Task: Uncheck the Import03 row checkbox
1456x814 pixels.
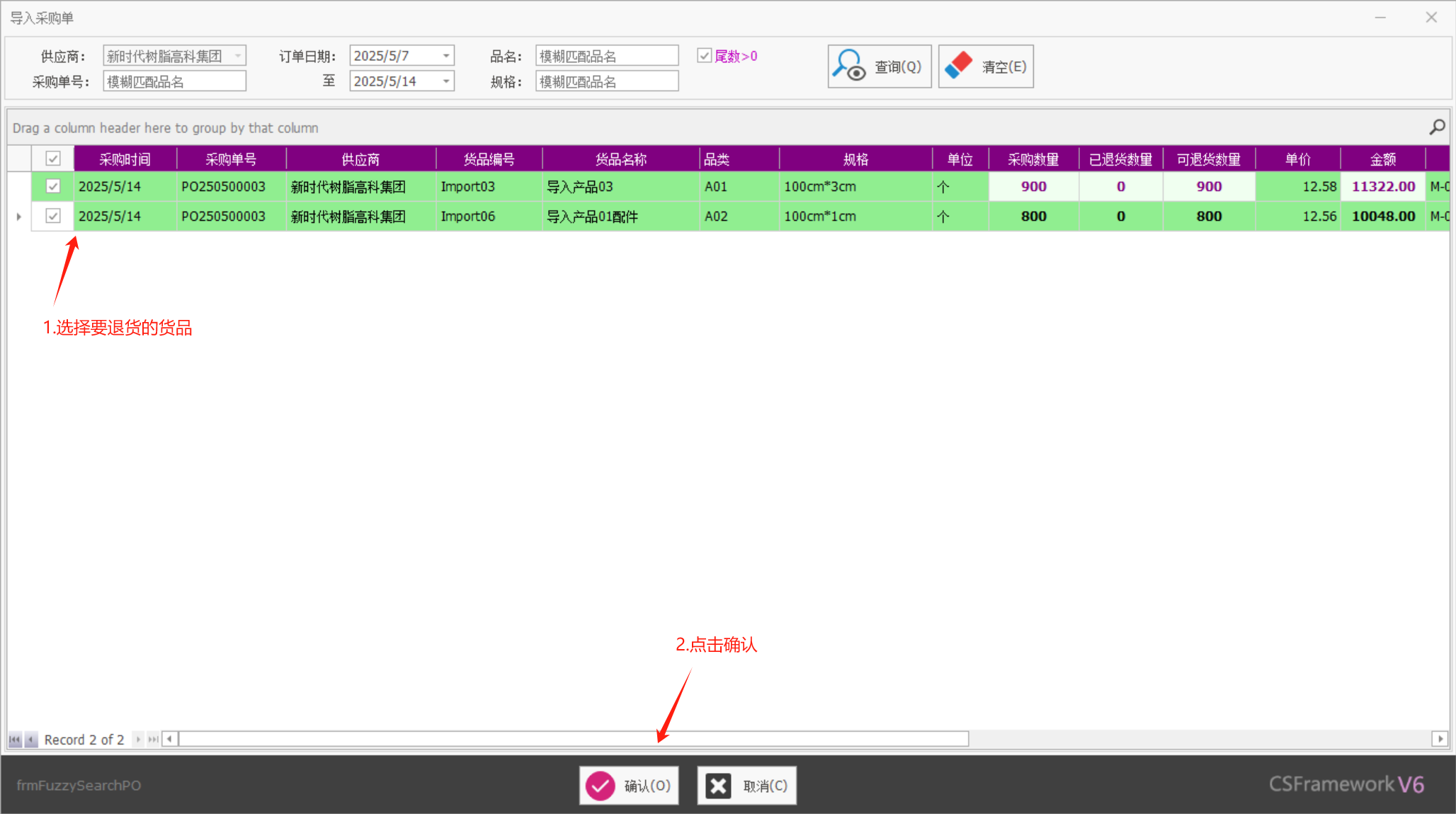Action: [53, 186]
